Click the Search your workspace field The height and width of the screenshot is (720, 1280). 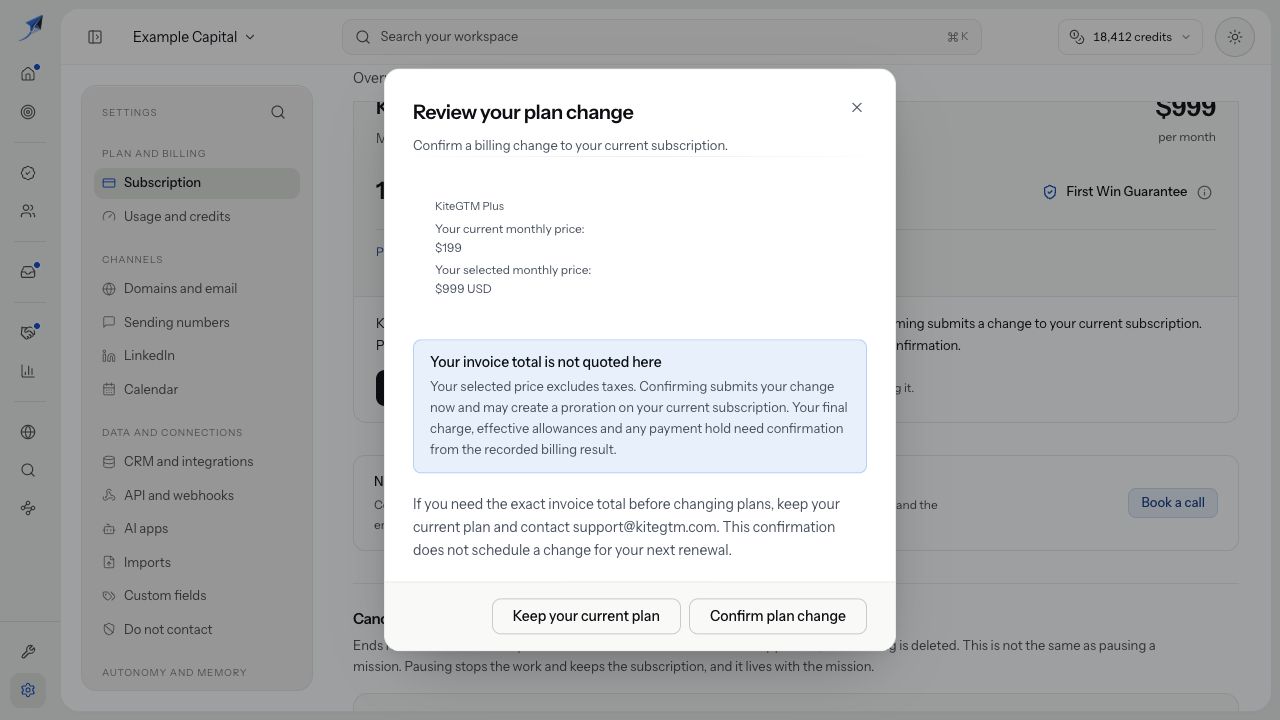pyautogui.click(x=661, y=37)
